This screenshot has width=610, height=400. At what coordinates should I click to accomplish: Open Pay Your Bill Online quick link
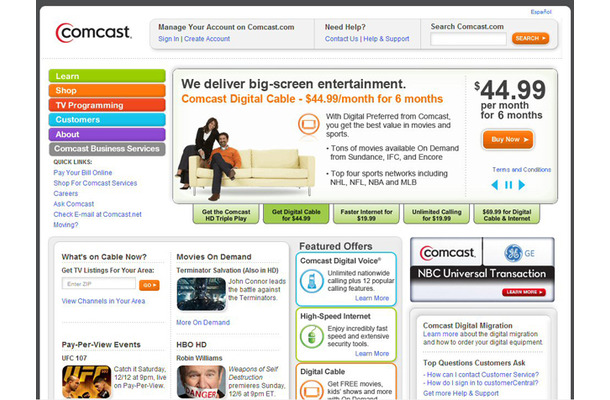tap(83, 172)
